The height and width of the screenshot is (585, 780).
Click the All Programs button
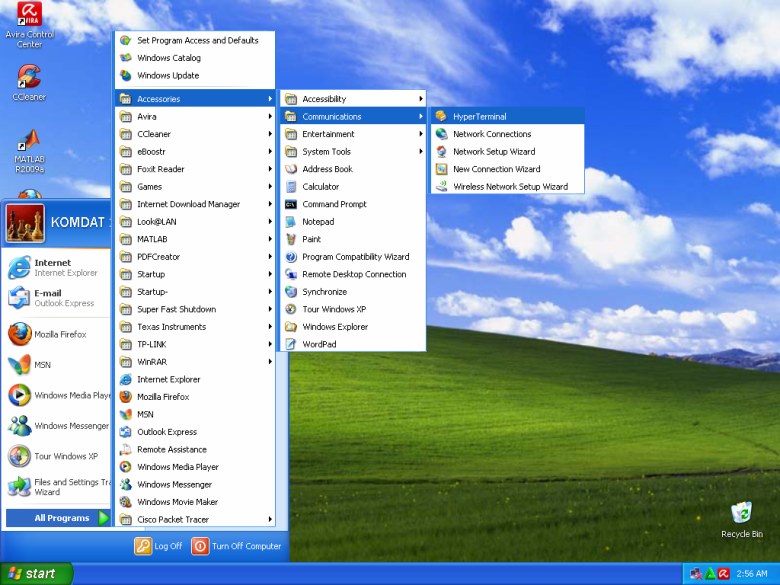[58, 518]
